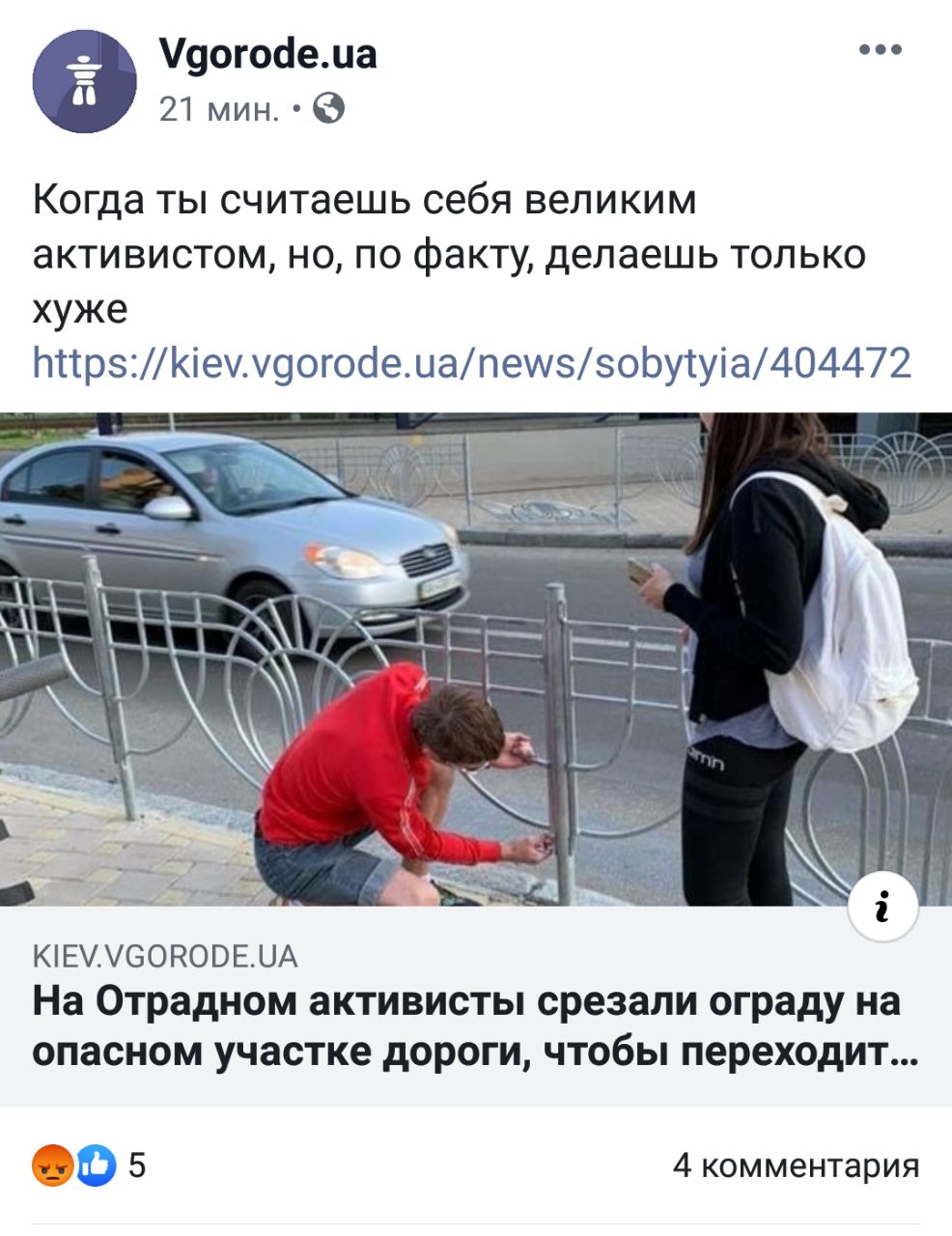
Task: Follow the kiev.vgorode.ua/news URL in the post
Action: (x=472, y=363)
